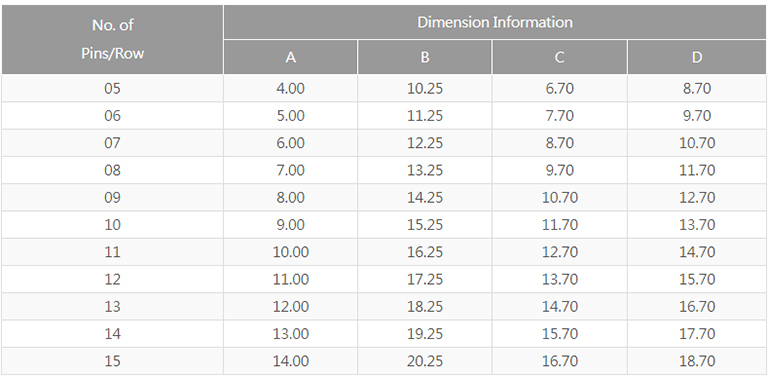Image resolution: width=768 pixels, height=380 pixels.
Task: Click the 17.25 cell in column B
Action: (x=425, y=279)
